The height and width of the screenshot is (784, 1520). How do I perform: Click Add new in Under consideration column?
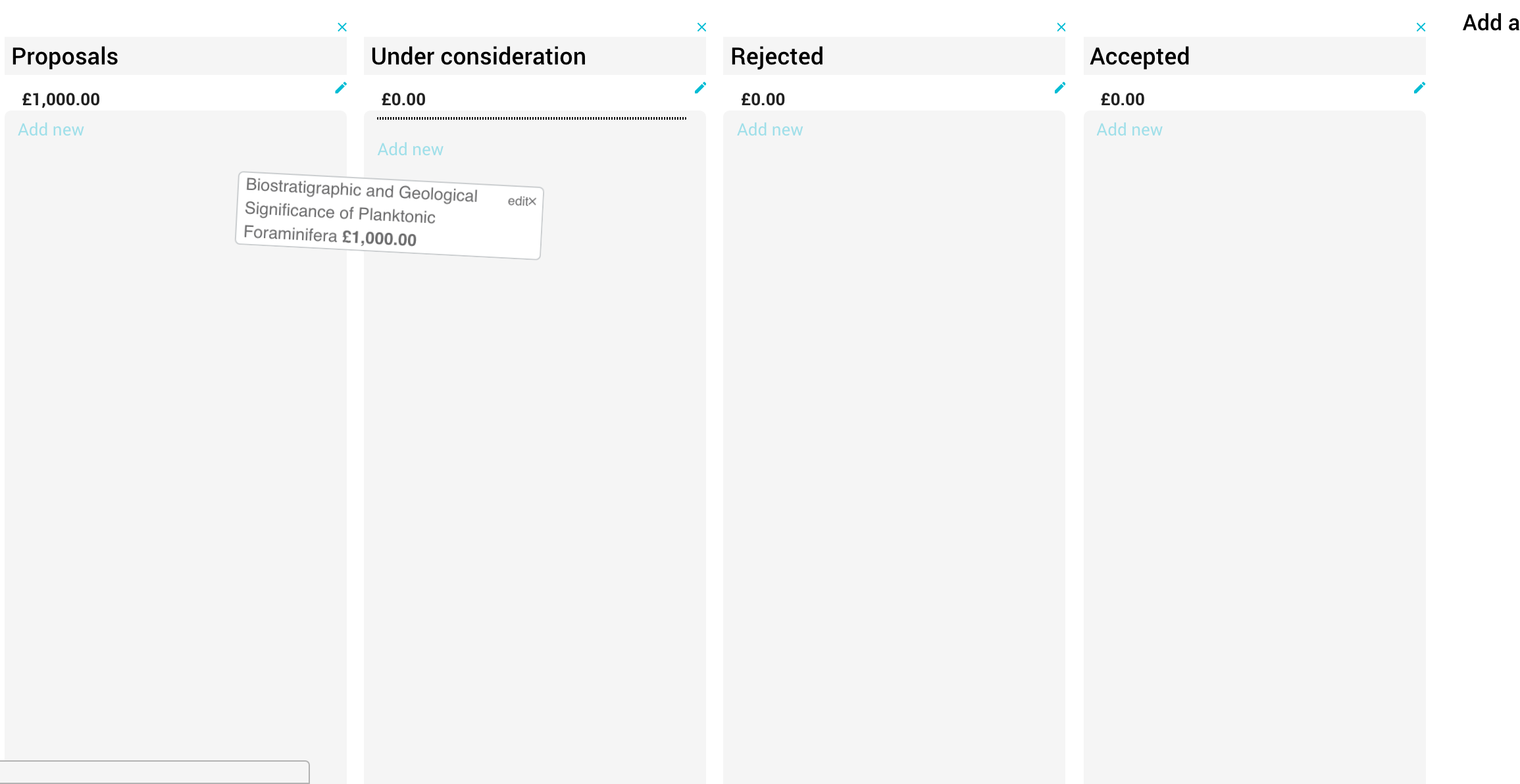pos(410,149)
